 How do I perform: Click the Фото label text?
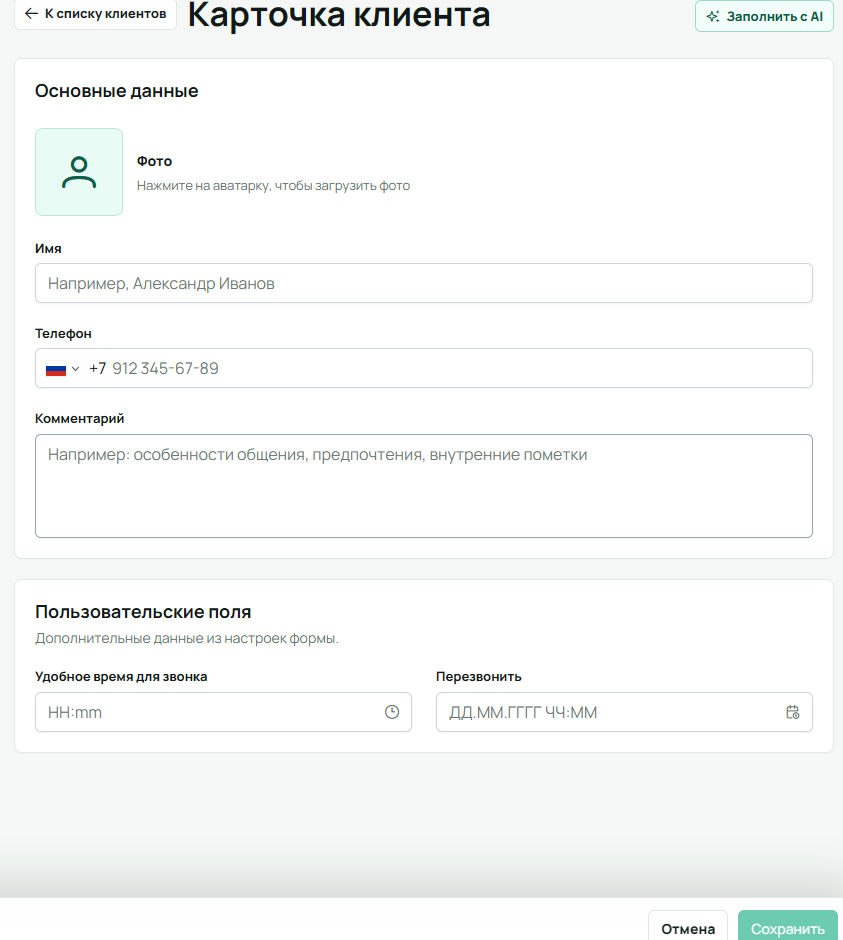click(154, 161)
